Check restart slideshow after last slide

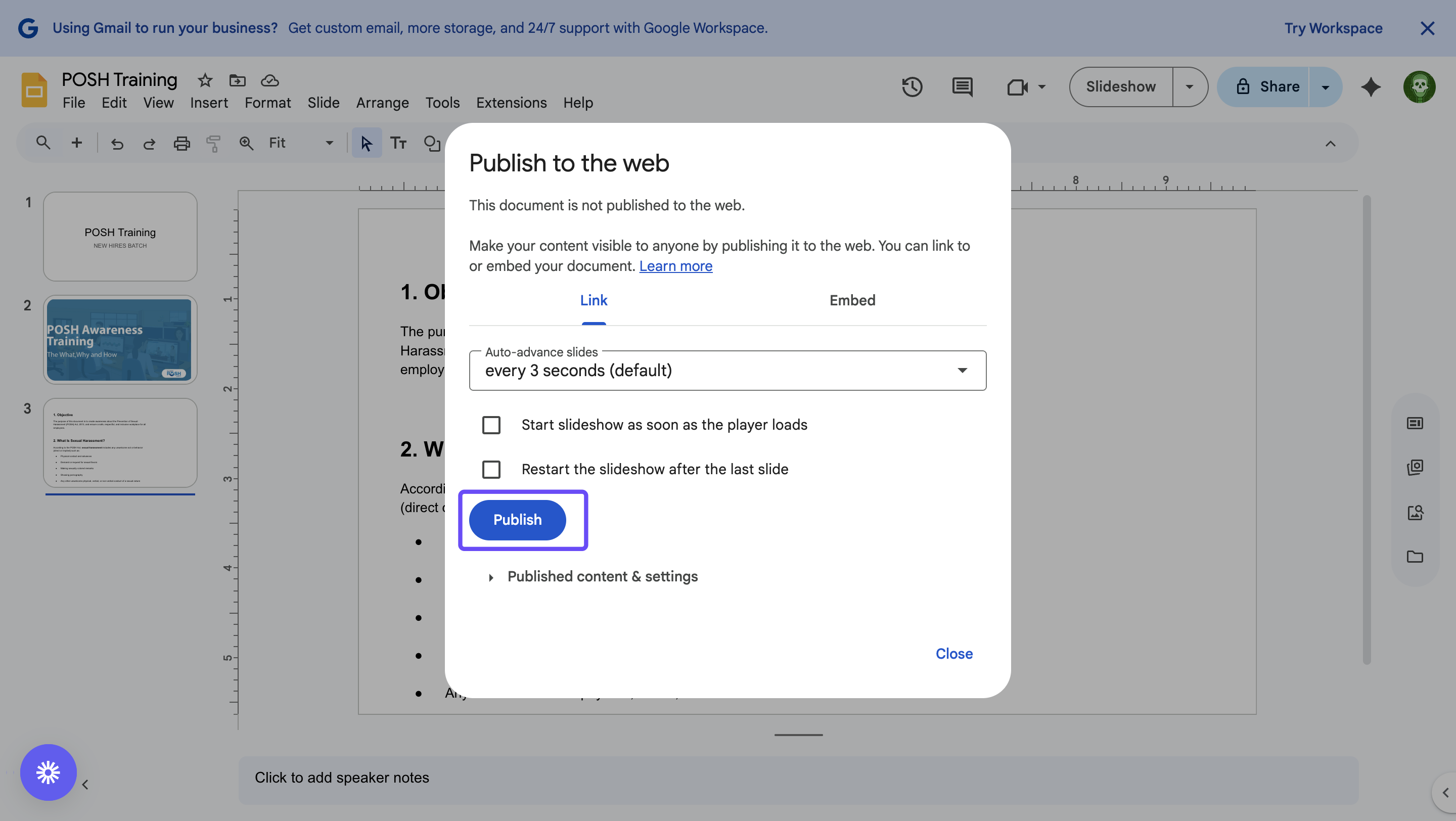[x=491, y=469]
